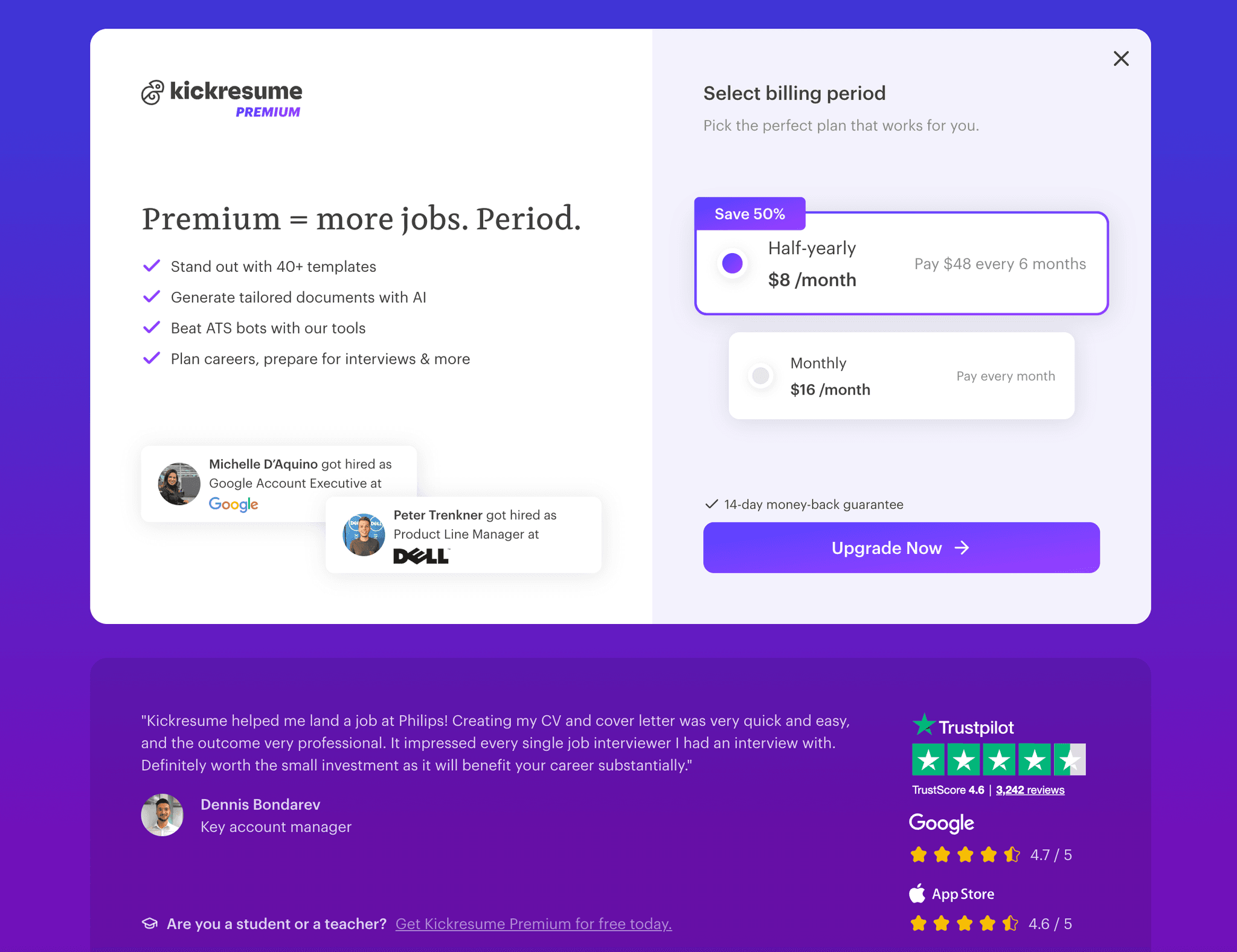The height and width of the screenshot is (952, 1237).
Task: Click the checkmark beside 'Beat ATS bots'
Action: 152,327
